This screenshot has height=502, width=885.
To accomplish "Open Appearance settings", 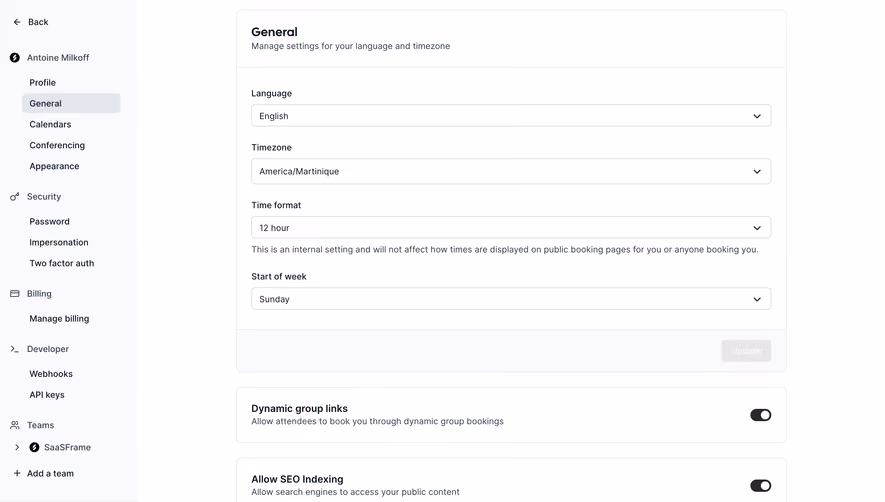I will [x=54, y=166].
